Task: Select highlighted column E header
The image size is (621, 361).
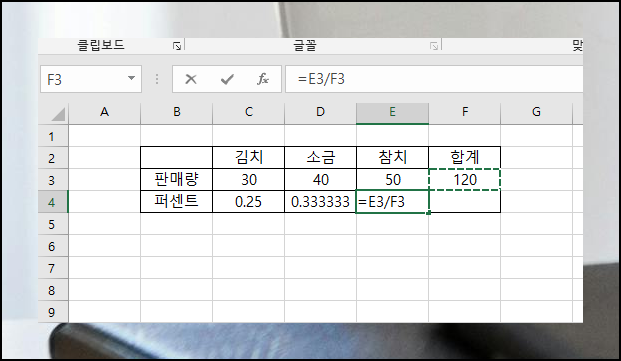Action: (x=392, y=113)
